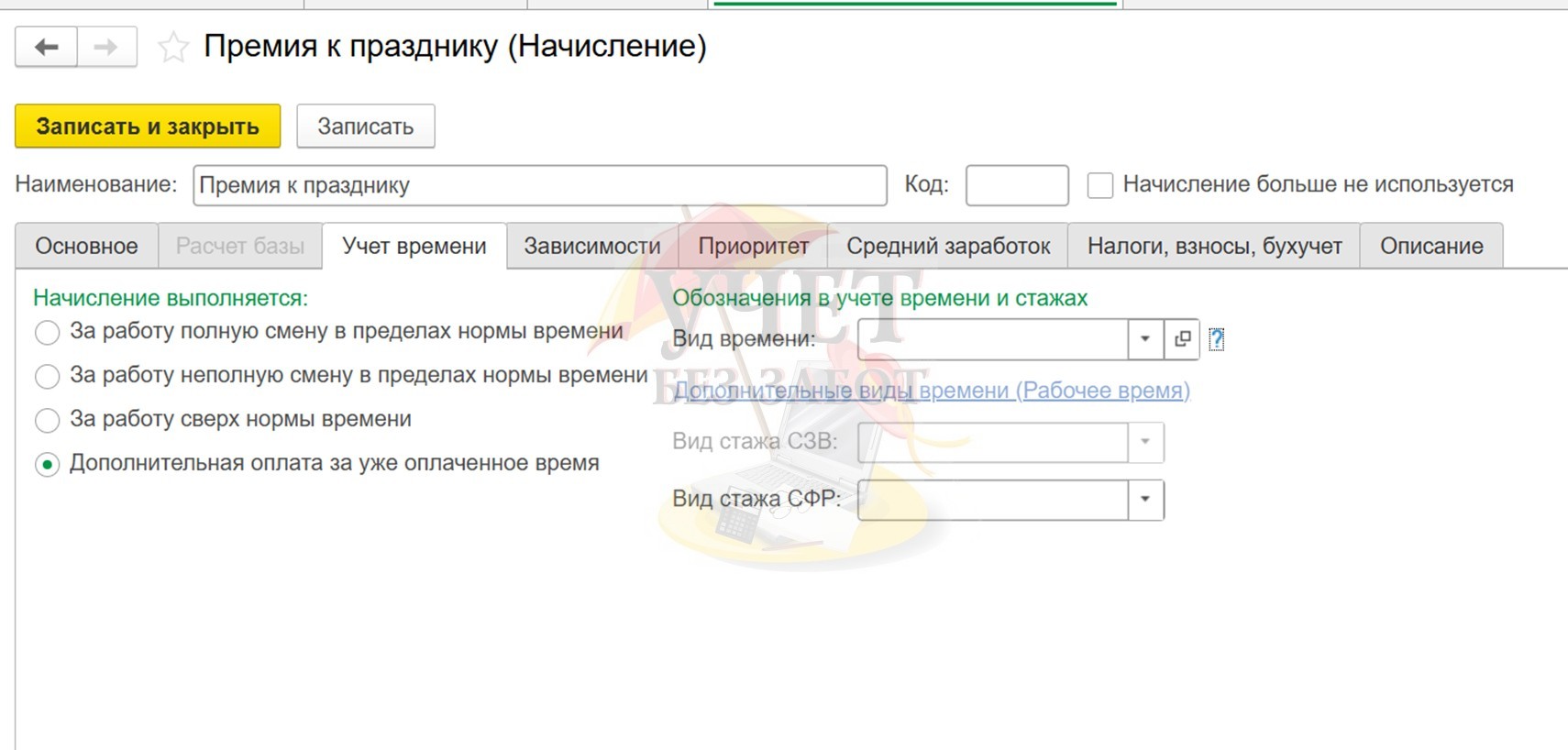The image size is (1568, 750).
Task: Click the forward navigation arrow
Action: (x=106, y=47)
